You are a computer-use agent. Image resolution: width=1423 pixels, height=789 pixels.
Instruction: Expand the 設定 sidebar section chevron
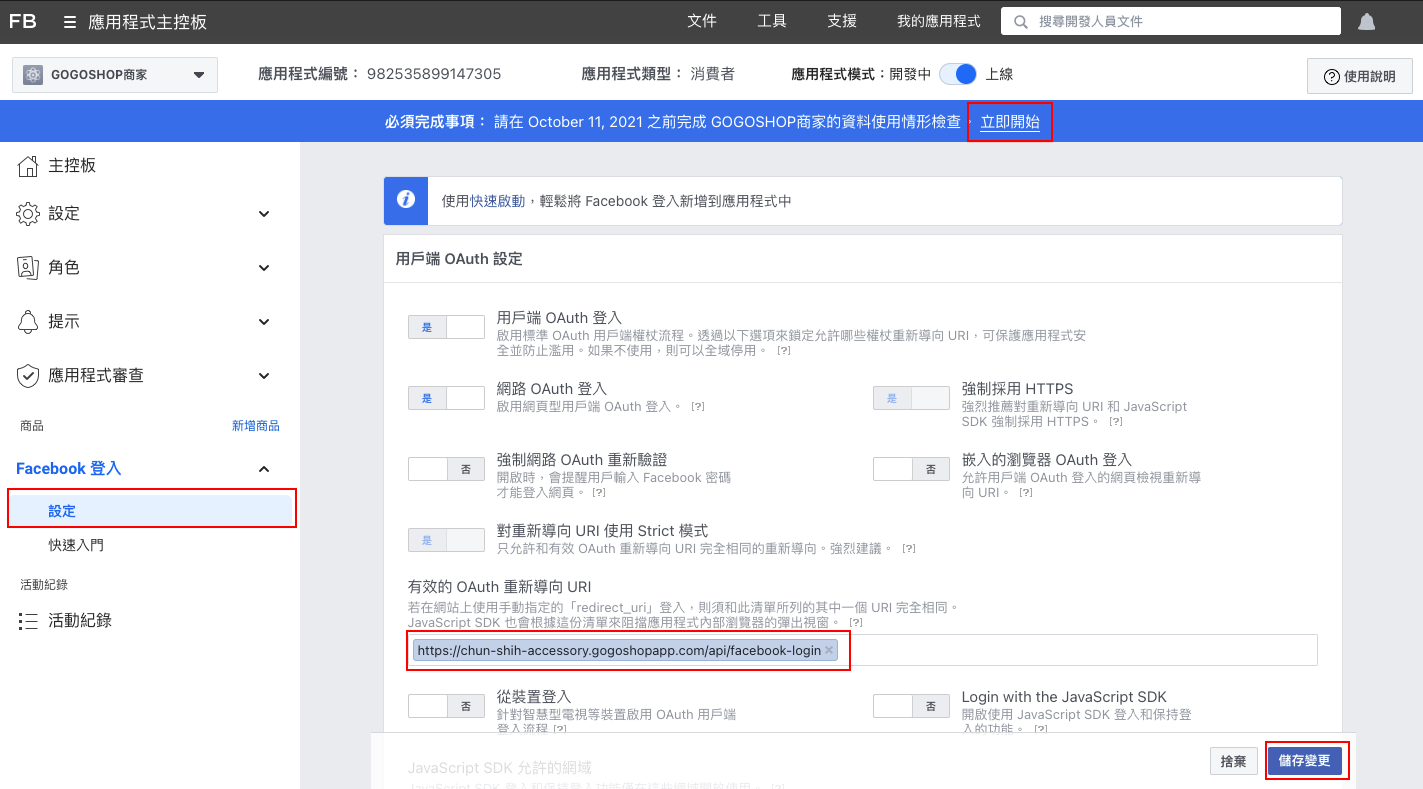pyautogui.click(x=264, y=214)
